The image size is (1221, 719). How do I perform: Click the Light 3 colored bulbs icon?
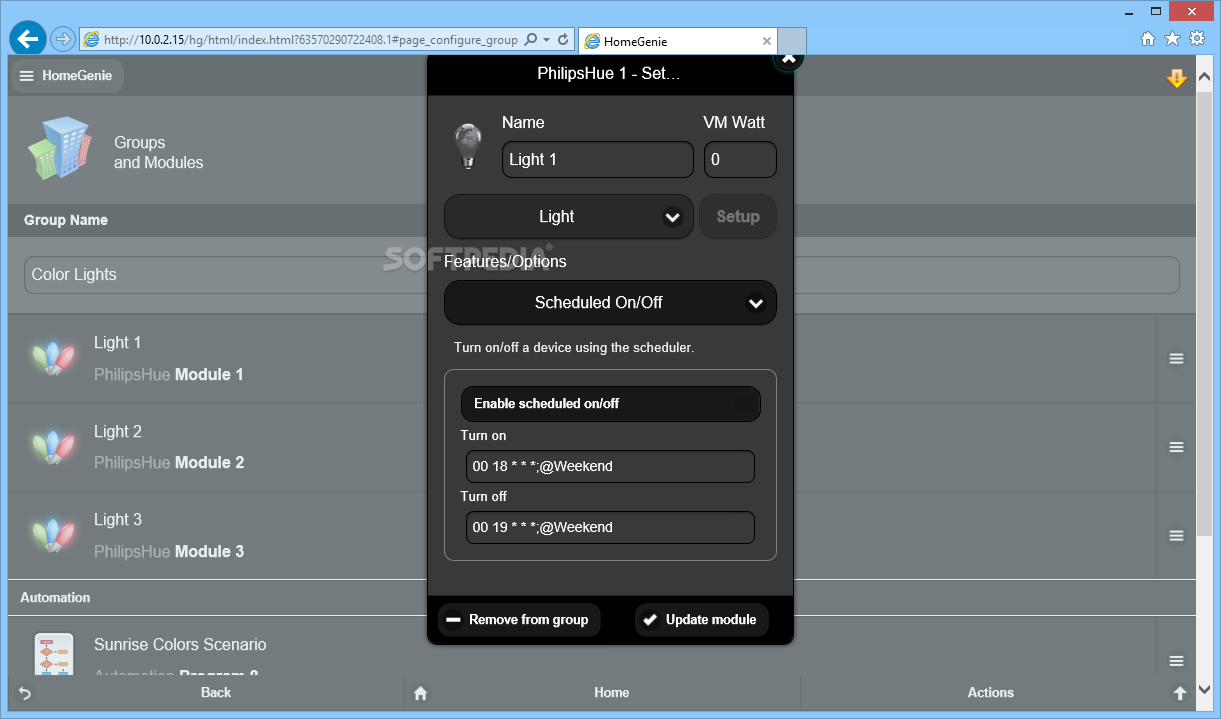(54, 535)
